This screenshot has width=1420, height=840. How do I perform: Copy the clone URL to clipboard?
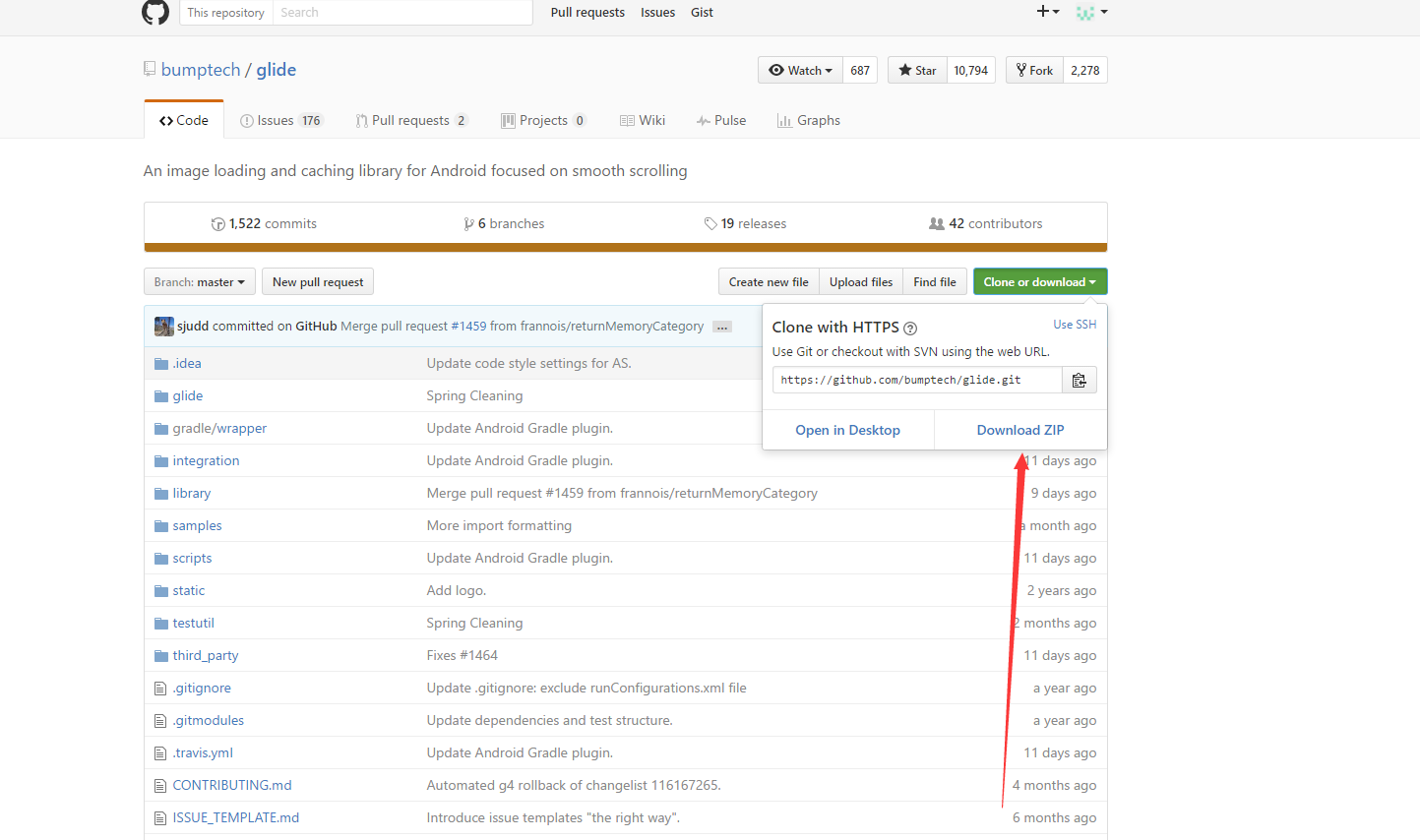coord(1079,380)
